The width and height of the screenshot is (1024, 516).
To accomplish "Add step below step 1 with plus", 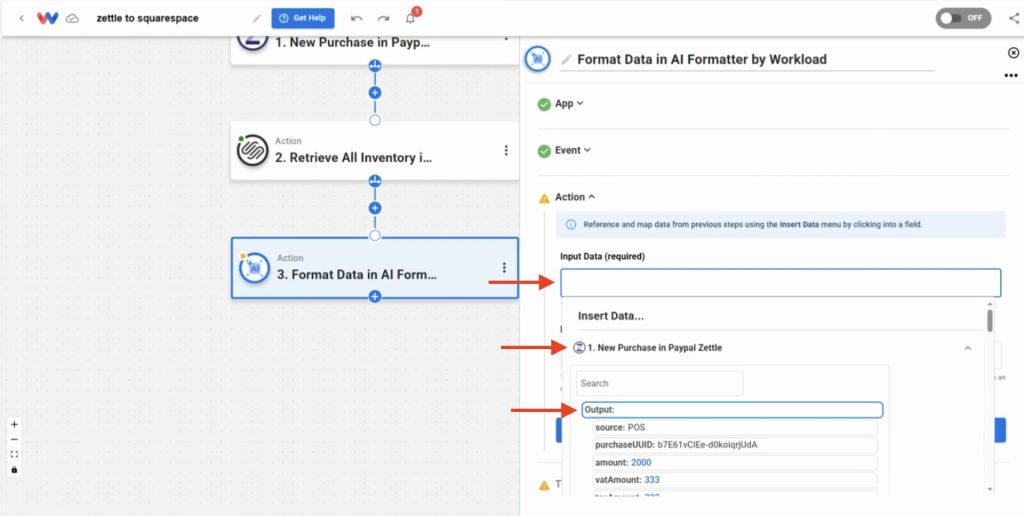I will (x=375, y=93).
